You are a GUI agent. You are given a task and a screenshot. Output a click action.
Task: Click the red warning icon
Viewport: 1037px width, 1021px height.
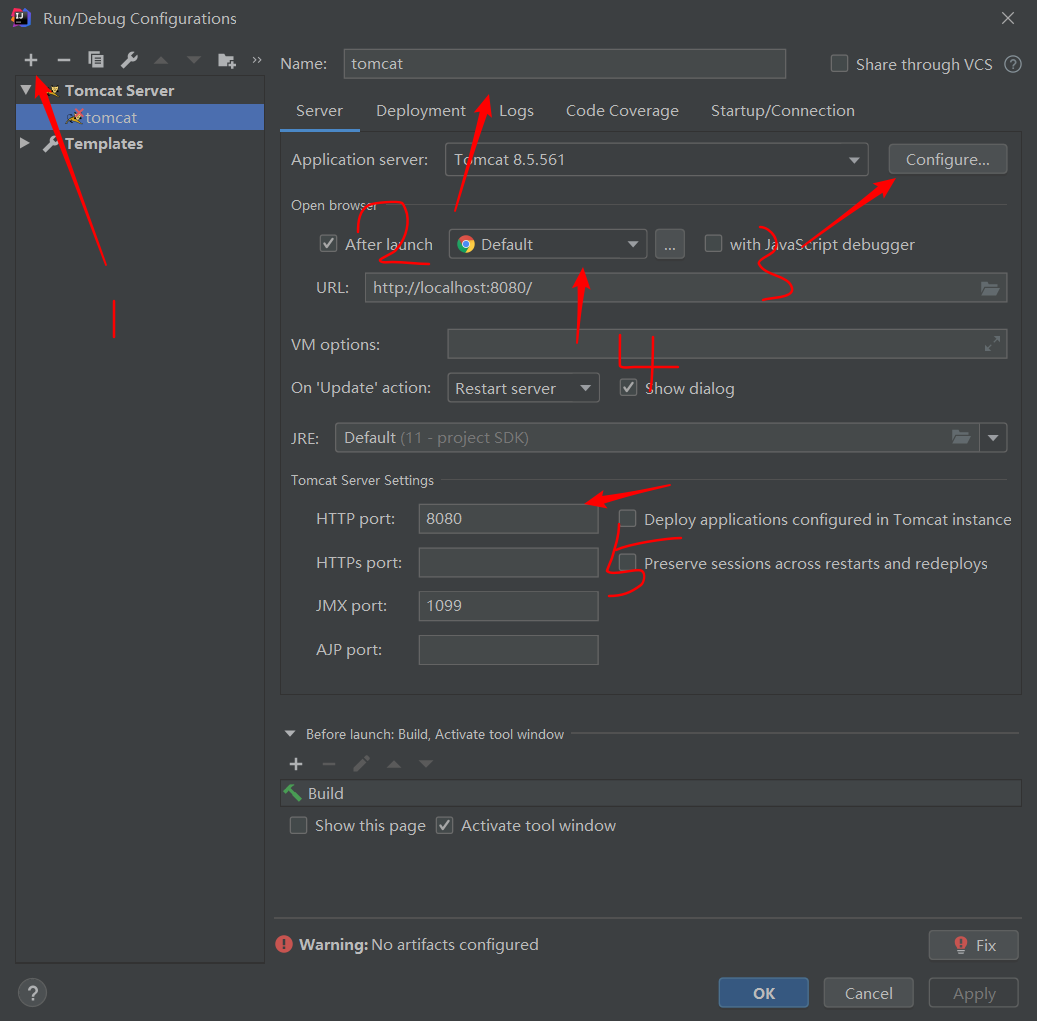click(284, 944)
